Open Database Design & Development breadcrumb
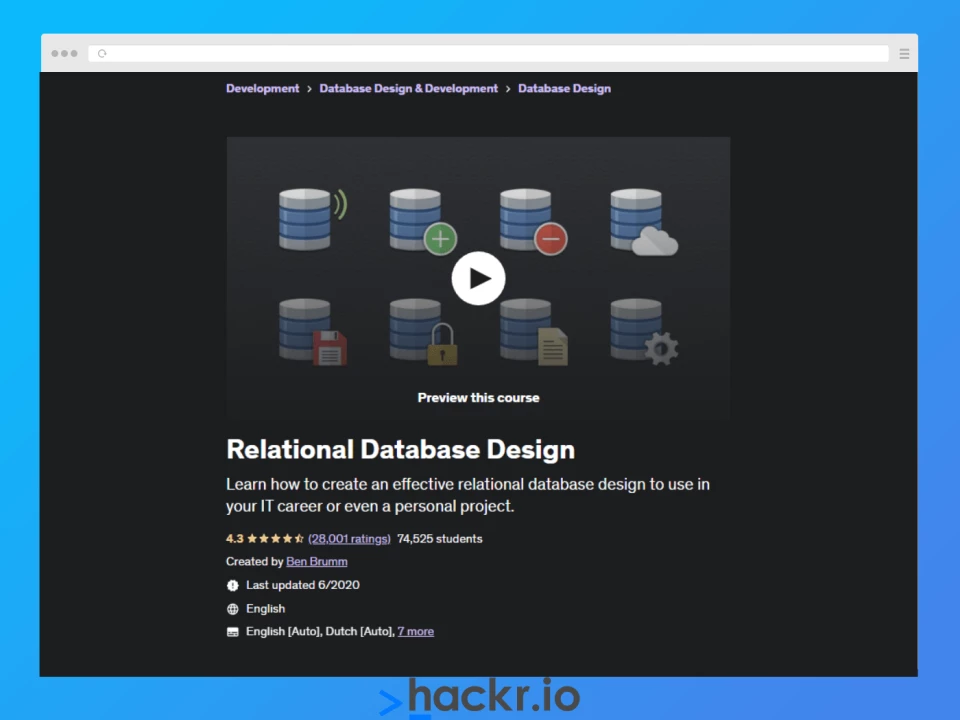Image resolution: width=960 pixels, height=720 pixels. [408, 88]
